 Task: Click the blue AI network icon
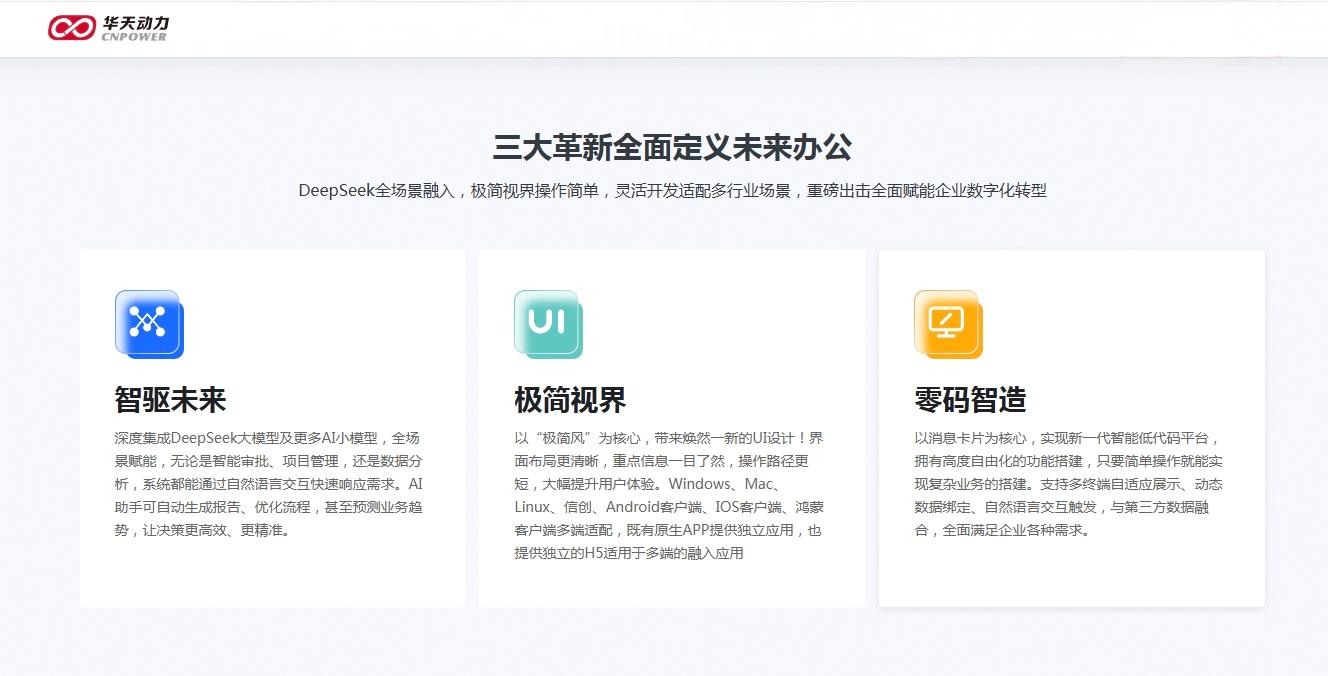149,324
